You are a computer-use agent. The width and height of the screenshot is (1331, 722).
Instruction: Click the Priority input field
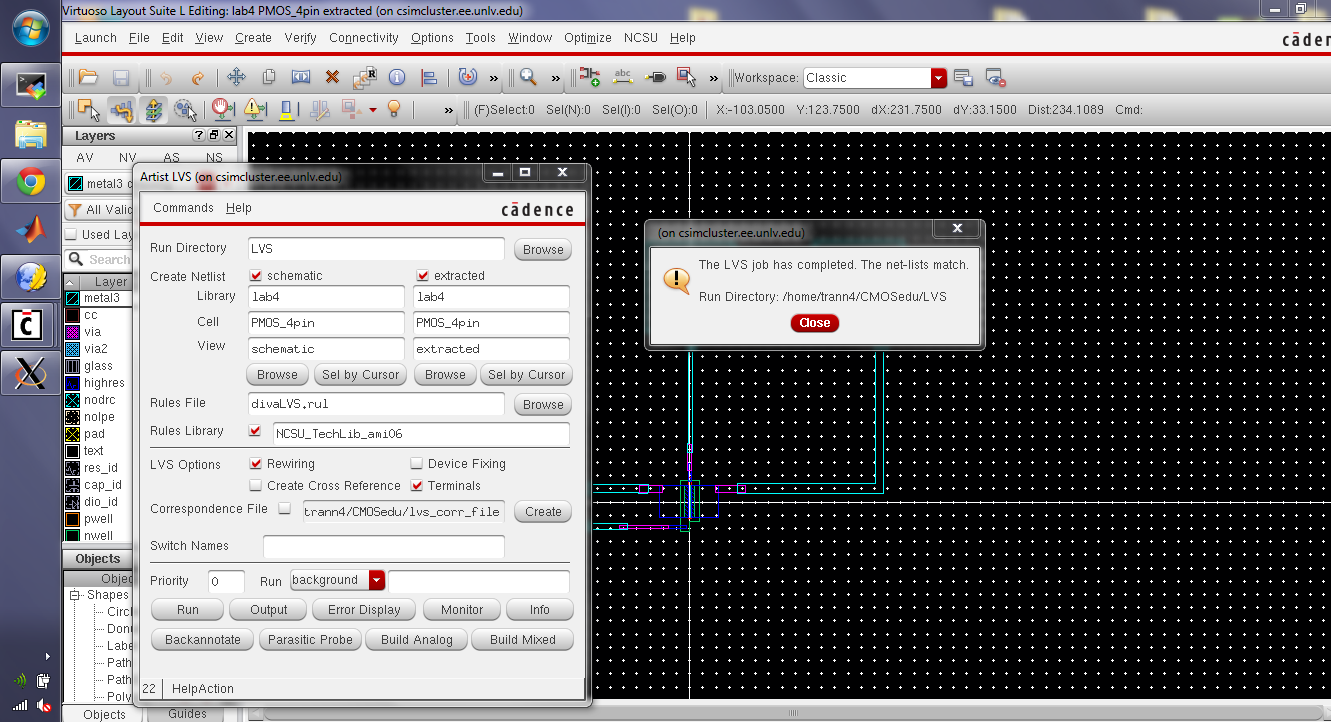pyautogui.click(x=226, y=581)
